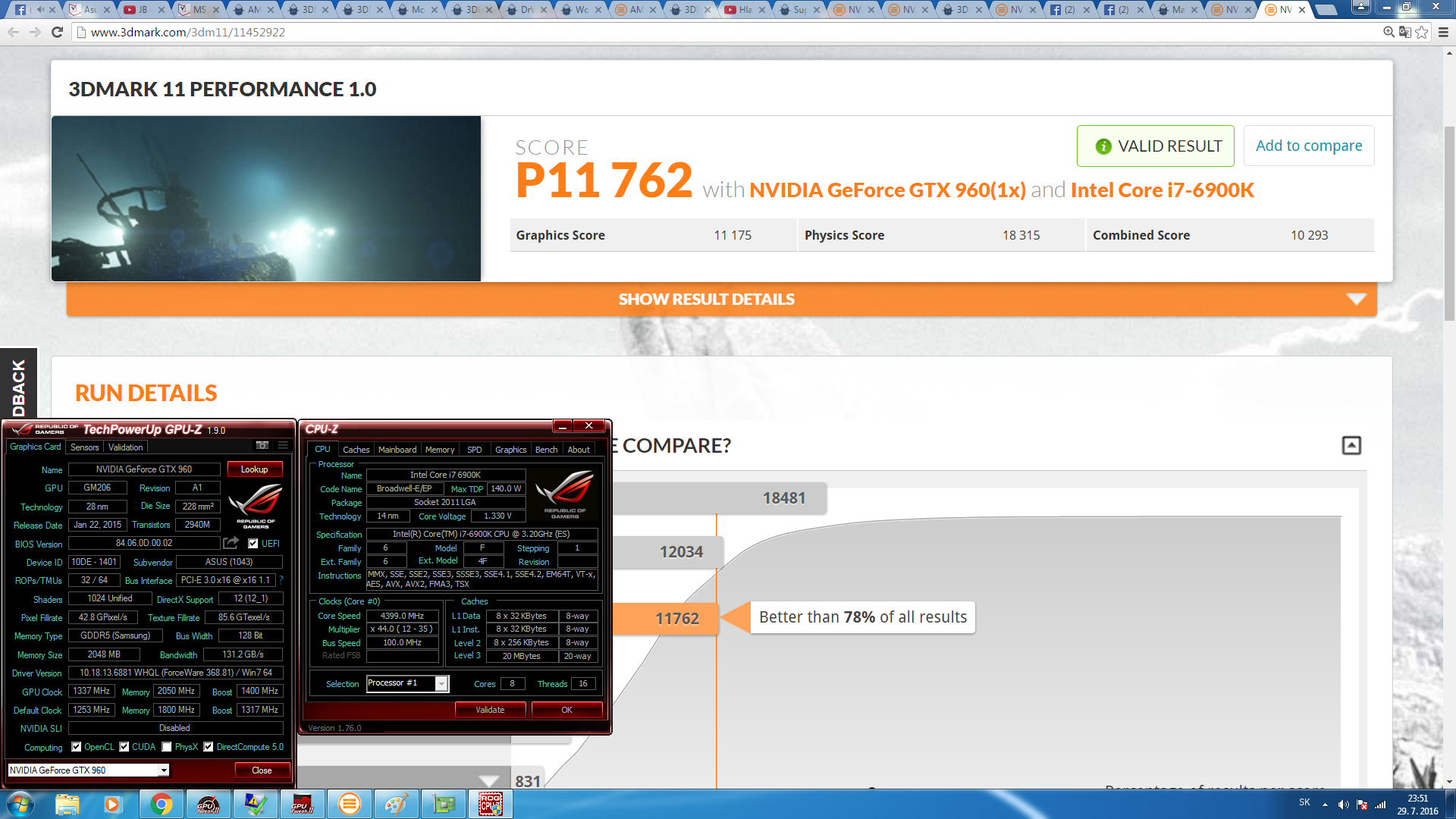The height and width of the screenshot is (819, 1456).
Task: Open the orange 3DMark taskbar icon
Action: [x=349, y=804]
